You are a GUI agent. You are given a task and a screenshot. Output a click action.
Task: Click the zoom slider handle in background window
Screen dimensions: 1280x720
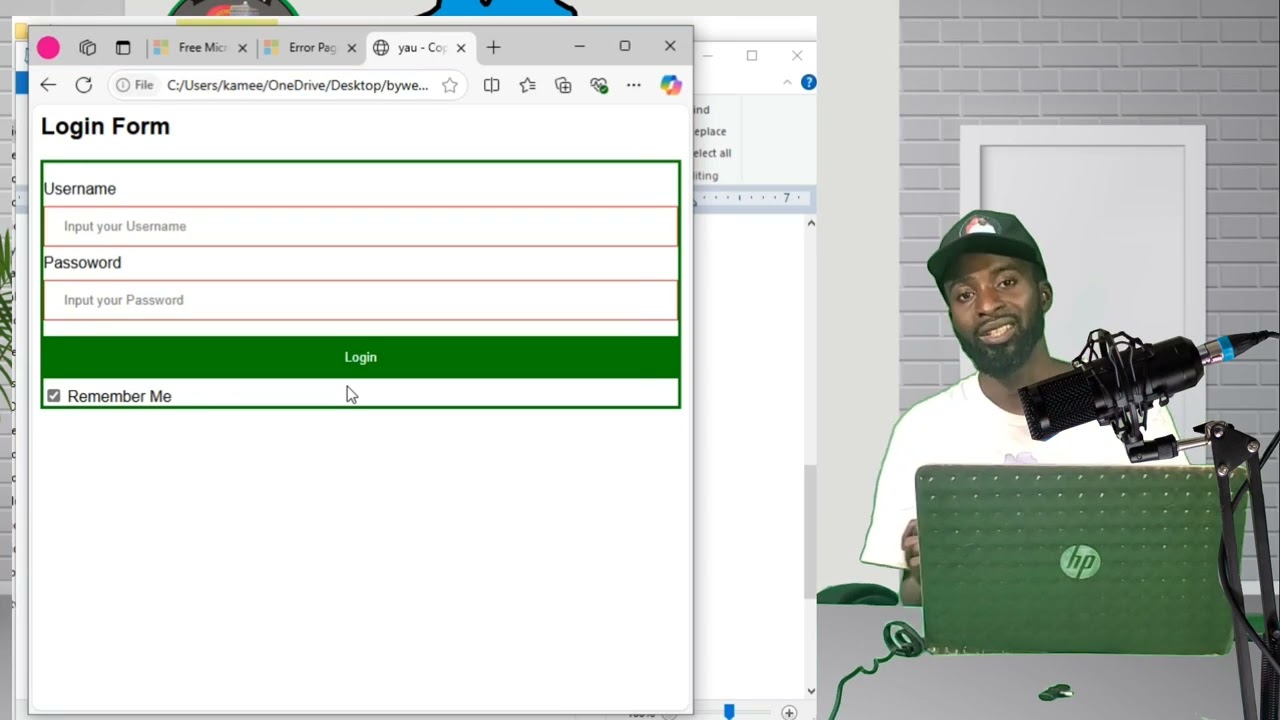click(729, 712)
